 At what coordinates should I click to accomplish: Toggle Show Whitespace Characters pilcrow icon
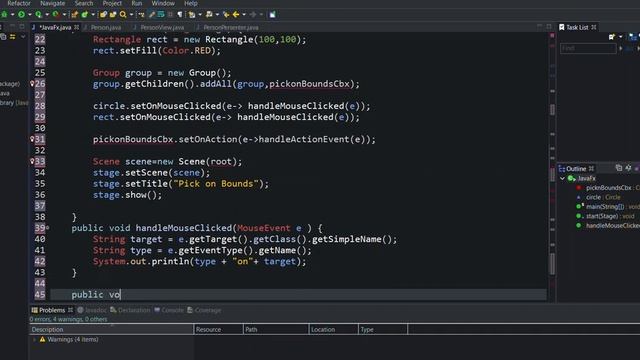coord(180,15)
